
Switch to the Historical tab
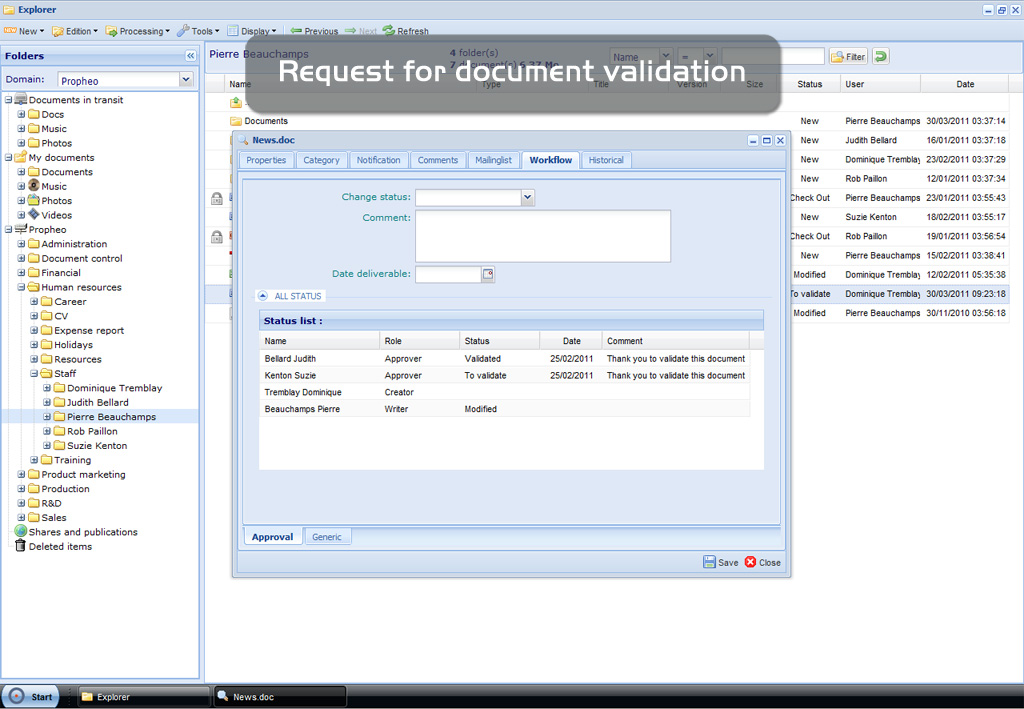(x=605, y=160)
